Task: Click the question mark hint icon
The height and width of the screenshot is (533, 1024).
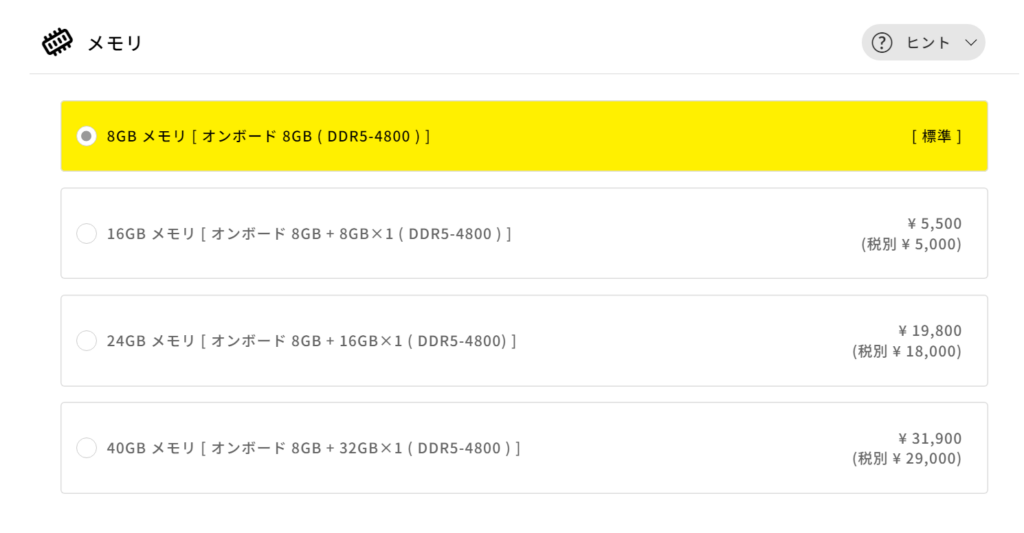Action: [x=882, y=42]
